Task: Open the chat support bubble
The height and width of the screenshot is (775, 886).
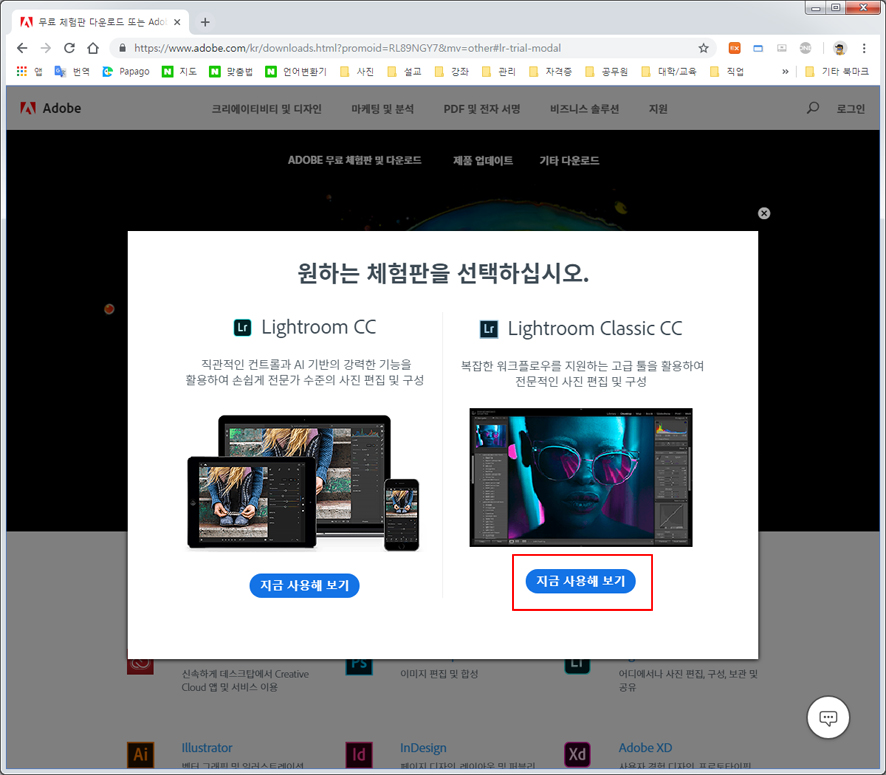Action: 828,717
